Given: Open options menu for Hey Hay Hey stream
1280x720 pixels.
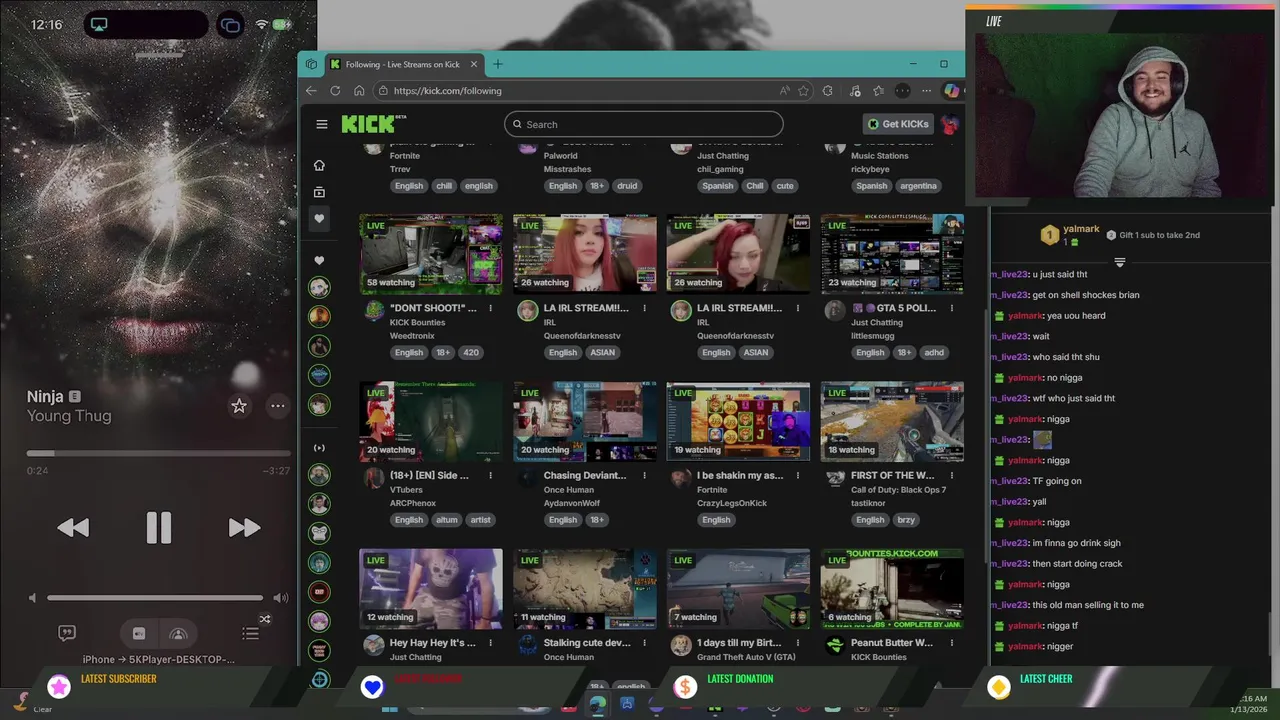Looking at the screenshot, I should point(490,642).
